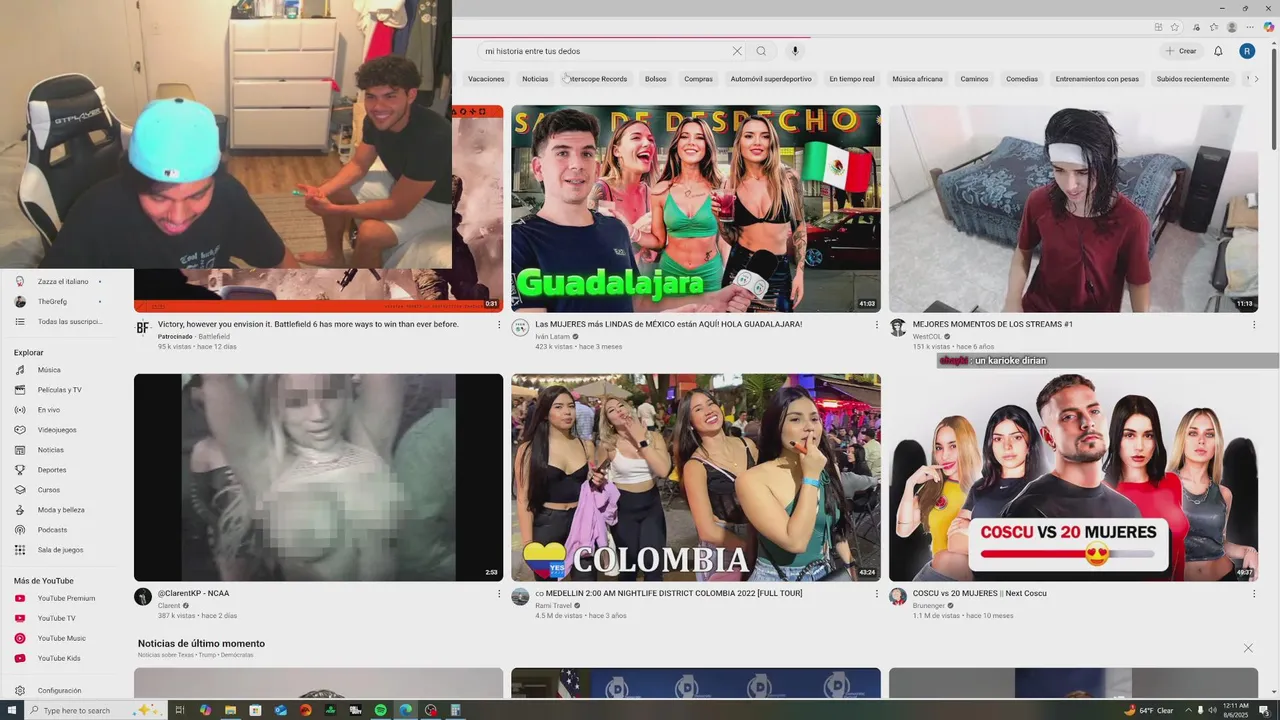Viewport: 1280px width, 720px height.
Task: Select Automóvil superdeportivo chip
Action: [x=771, y=79]
